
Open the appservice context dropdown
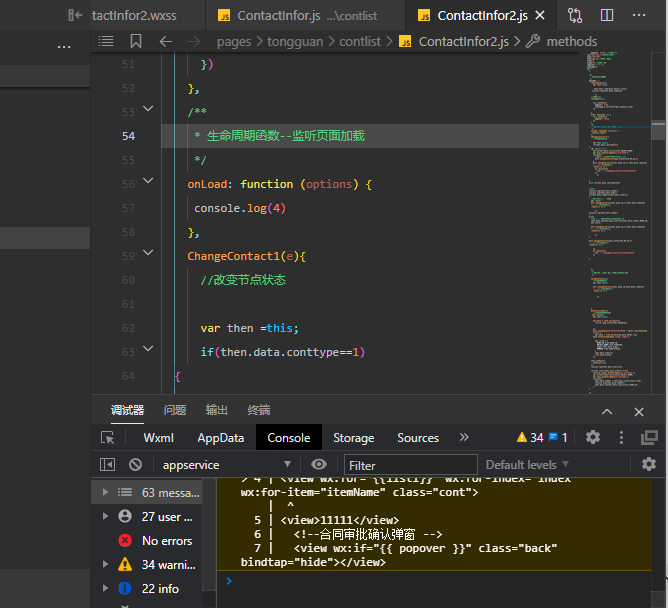click(x=227, y=464)
